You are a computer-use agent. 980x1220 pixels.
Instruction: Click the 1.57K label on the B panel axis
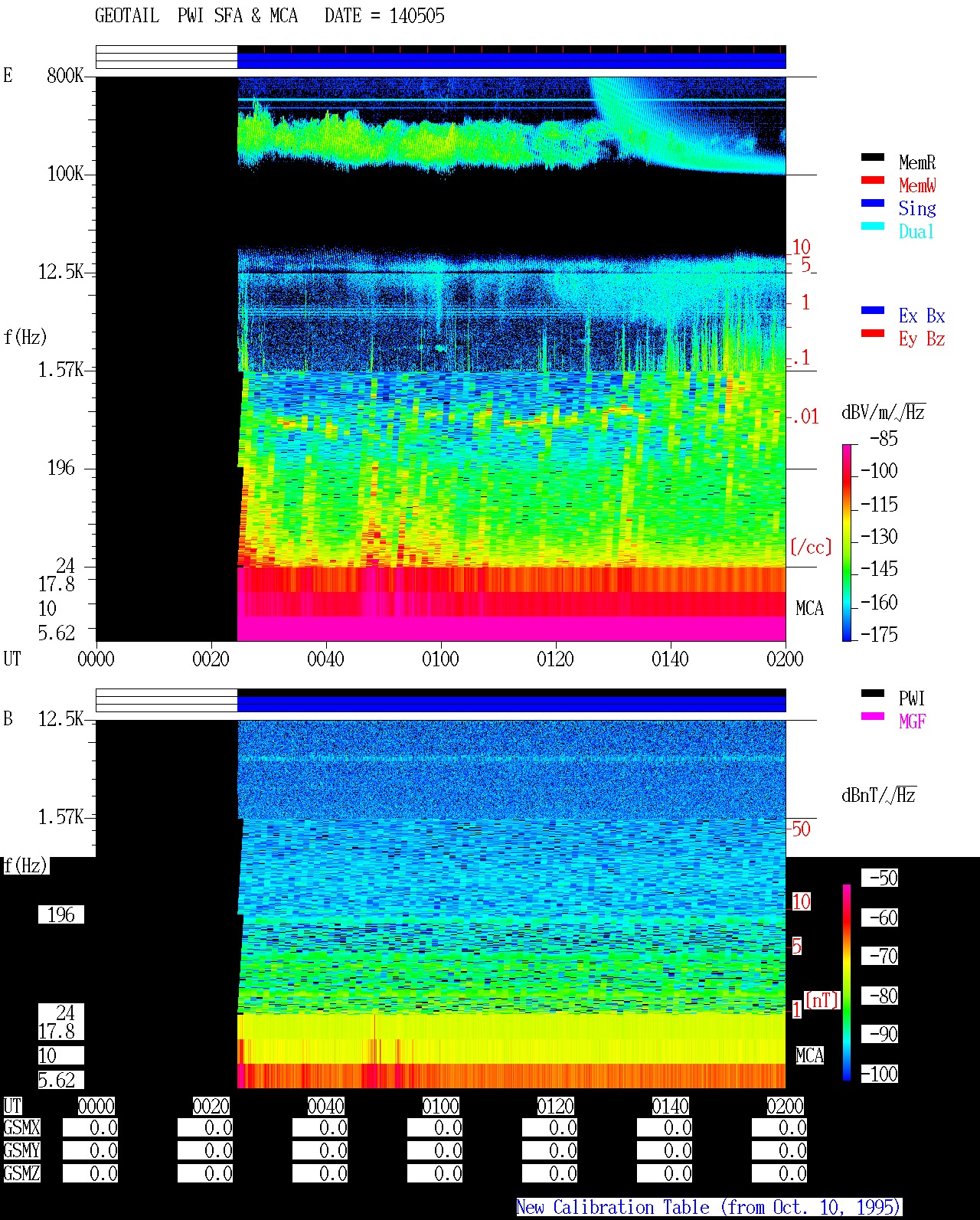tap(61, 816)
